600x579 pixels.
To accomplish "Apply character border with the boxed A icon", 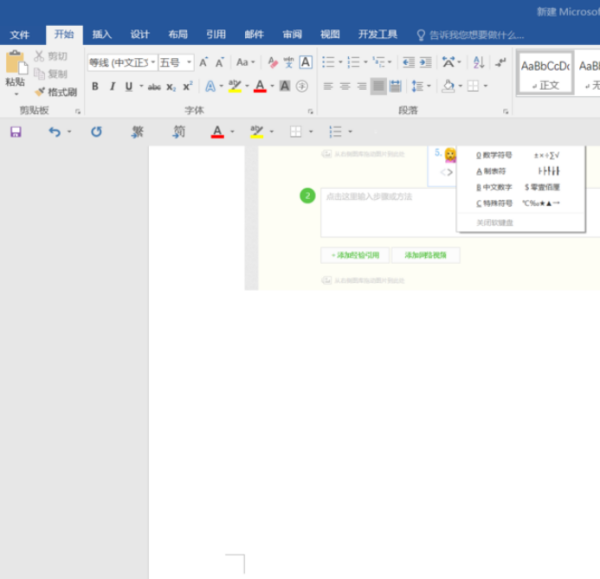I will pos(306,62).
